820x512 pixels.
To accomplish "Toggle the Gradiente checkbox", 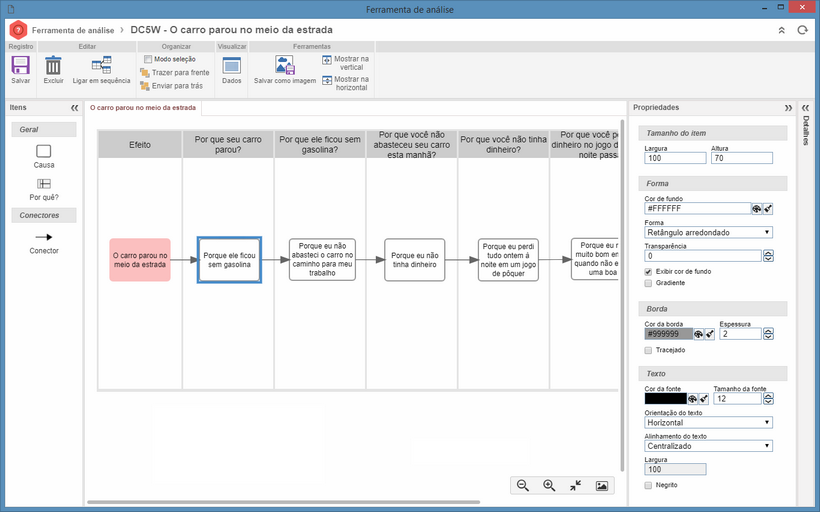I will click(x=648, y=283).
